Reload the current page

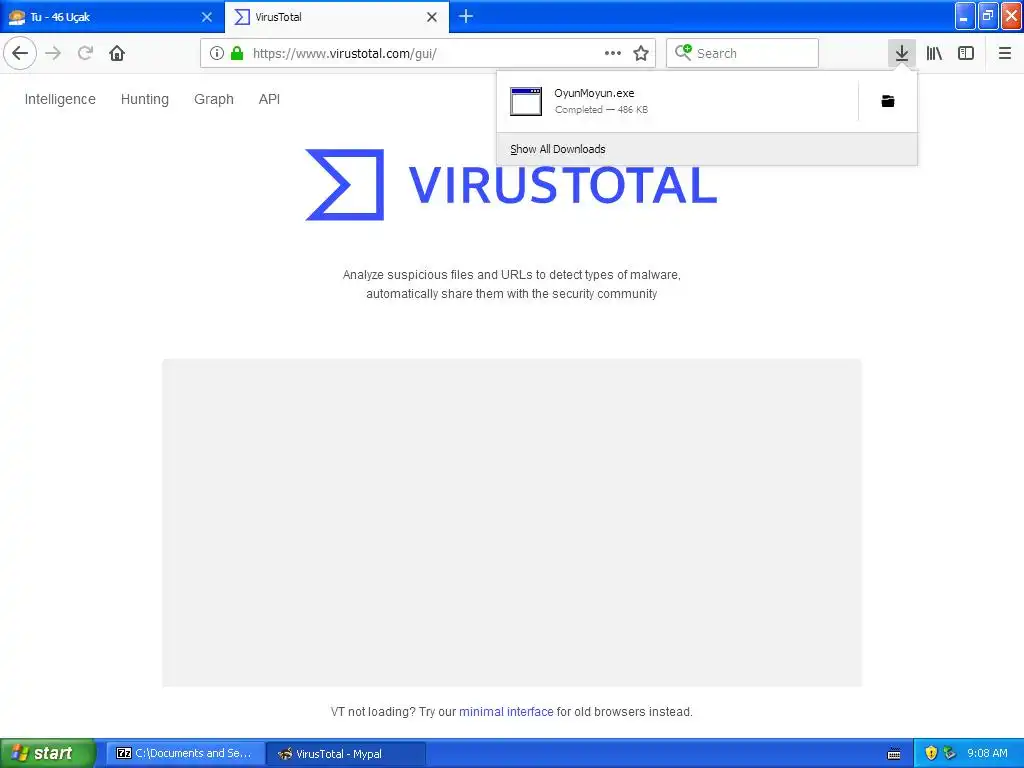click(85, 54)
